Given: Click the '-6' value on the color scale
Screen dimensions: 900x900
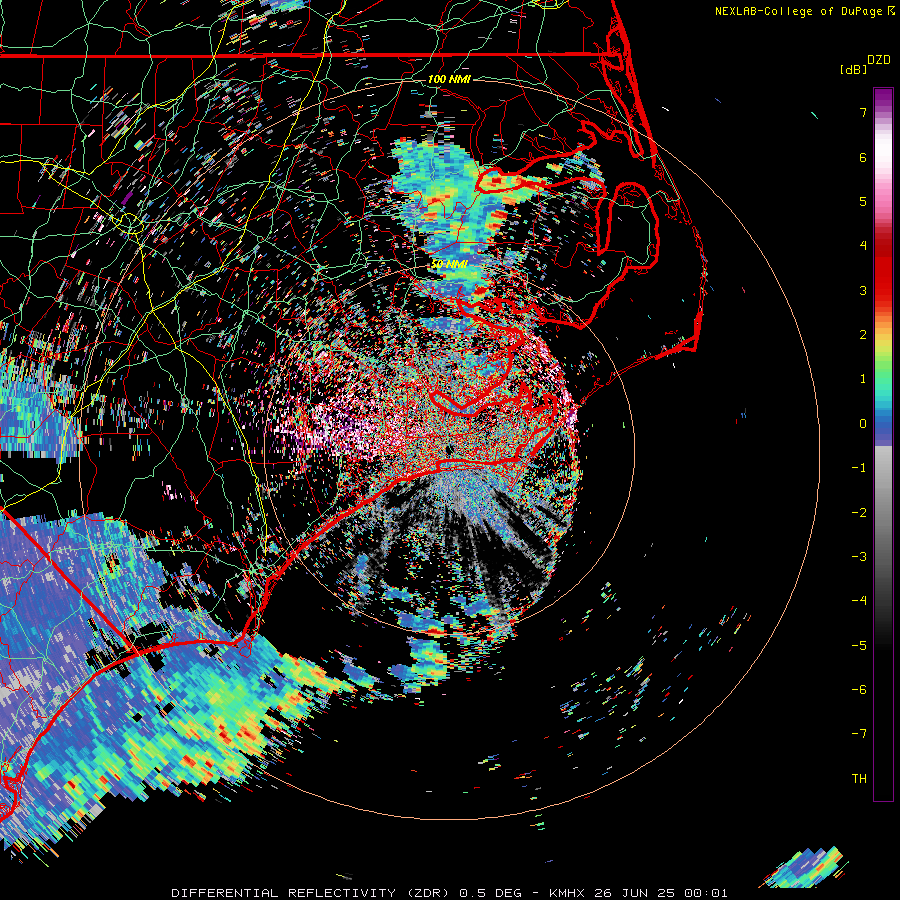Looking at the screenshot, I should (x=859, y=690).
